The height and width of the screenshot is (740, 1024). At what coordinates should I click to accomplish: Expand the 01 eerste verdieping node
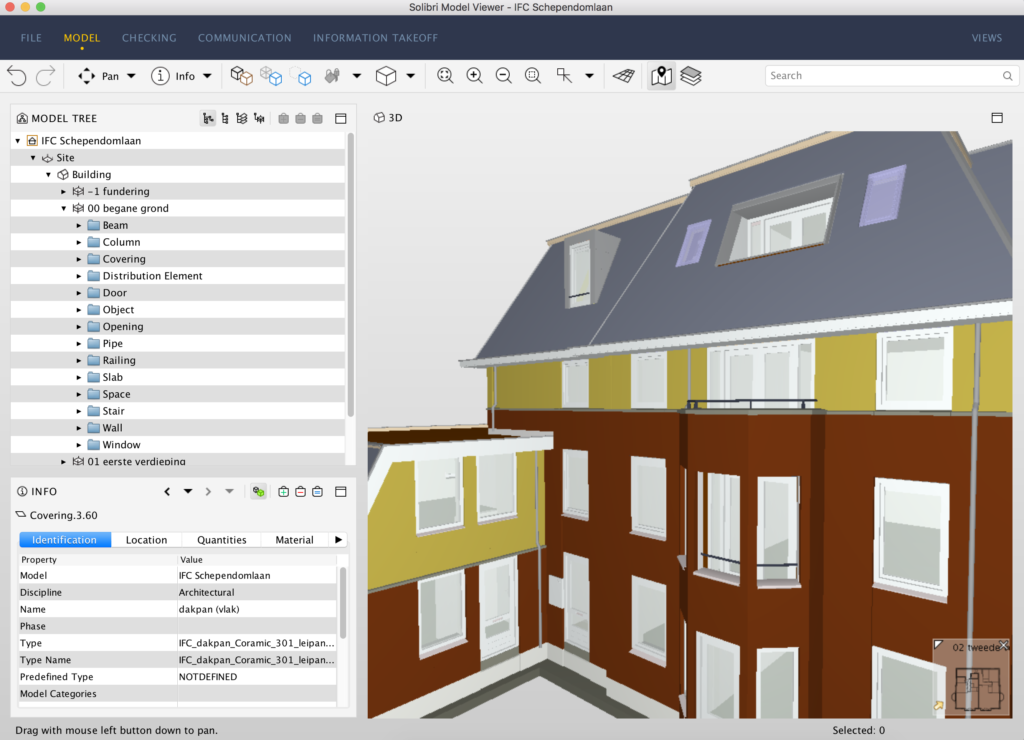tap(63, 461)
